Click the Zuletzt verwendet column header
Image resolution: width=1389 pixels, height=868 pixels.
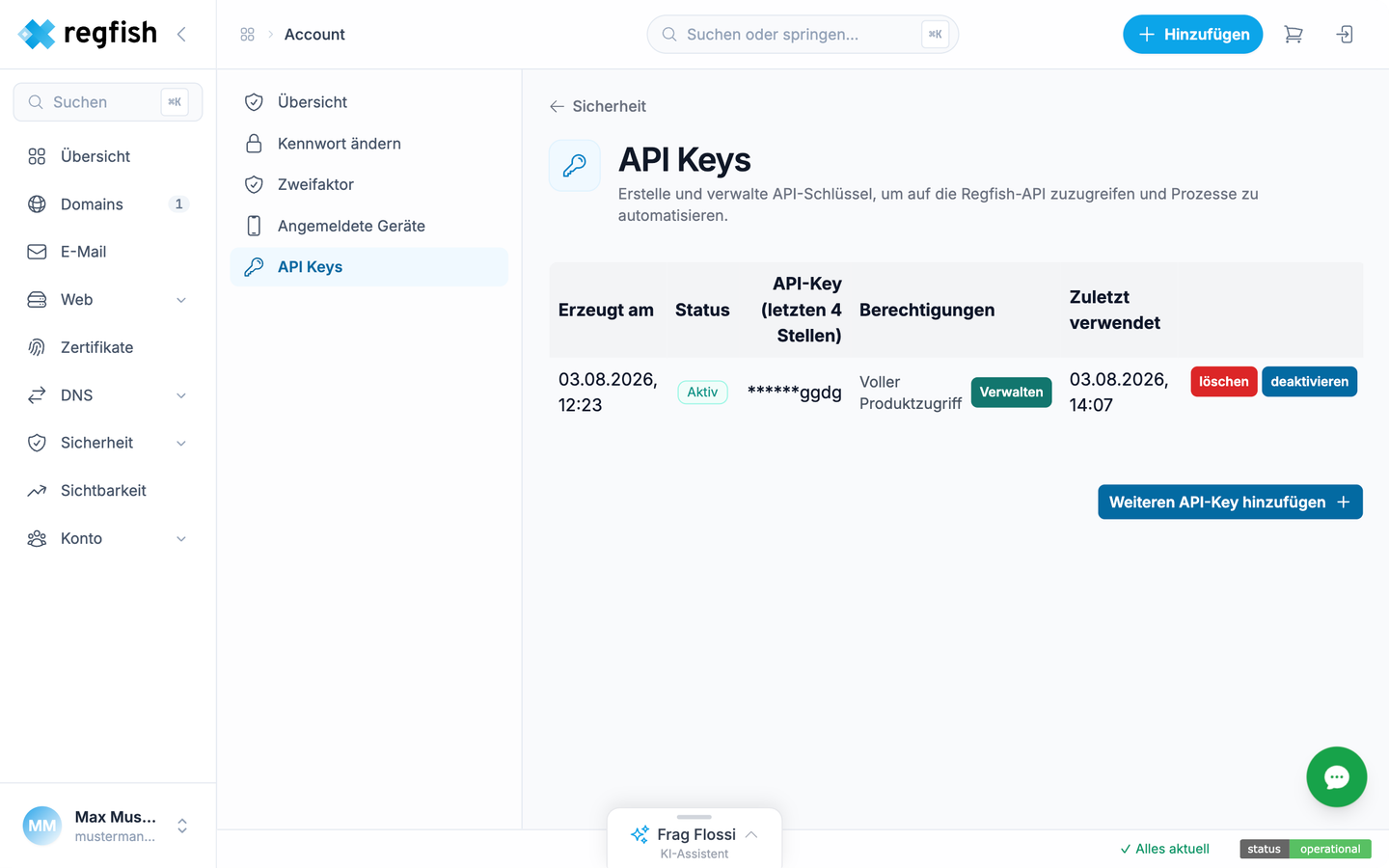point(1115,310)
